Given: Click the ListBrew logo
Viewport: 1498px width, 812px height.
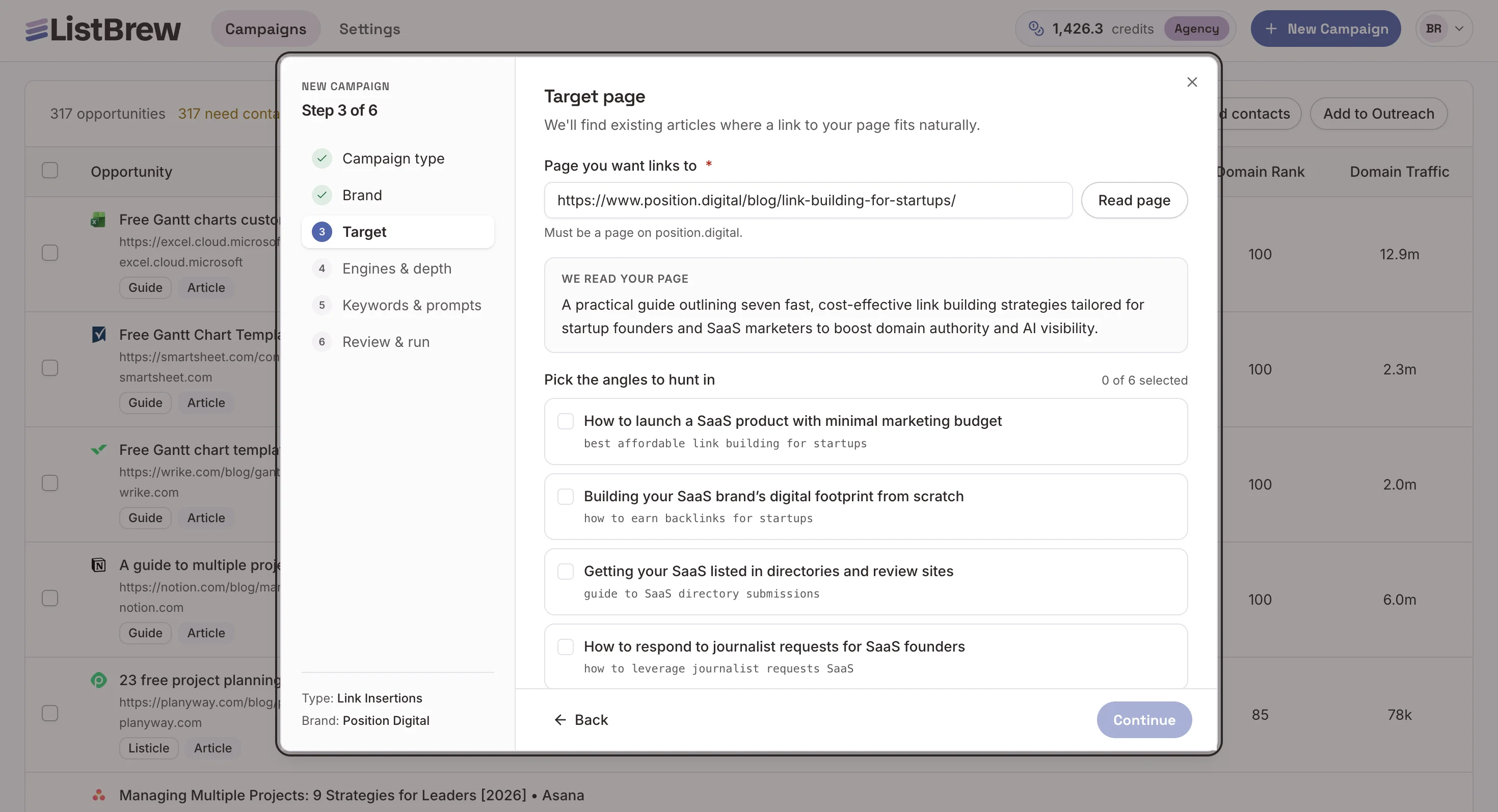Looking at the screenshot, I should point(103,29).
